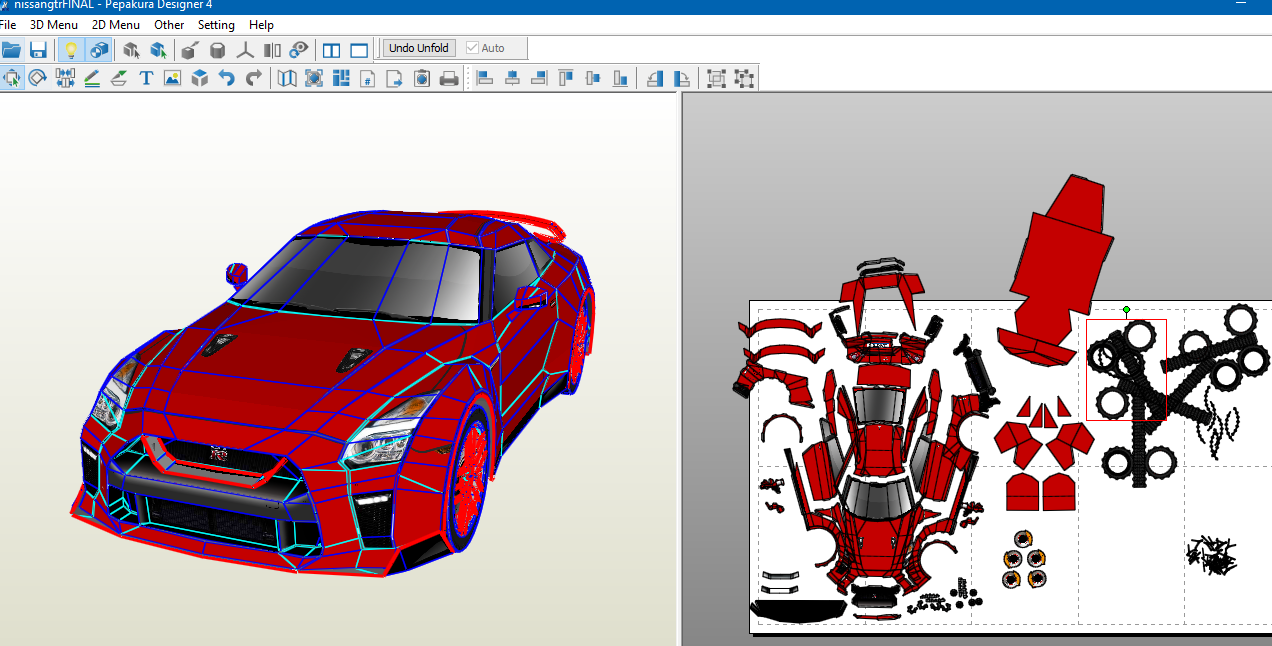Select the insert image tool
Viewport: 1272px width, 646px height.
pos(172,78)
